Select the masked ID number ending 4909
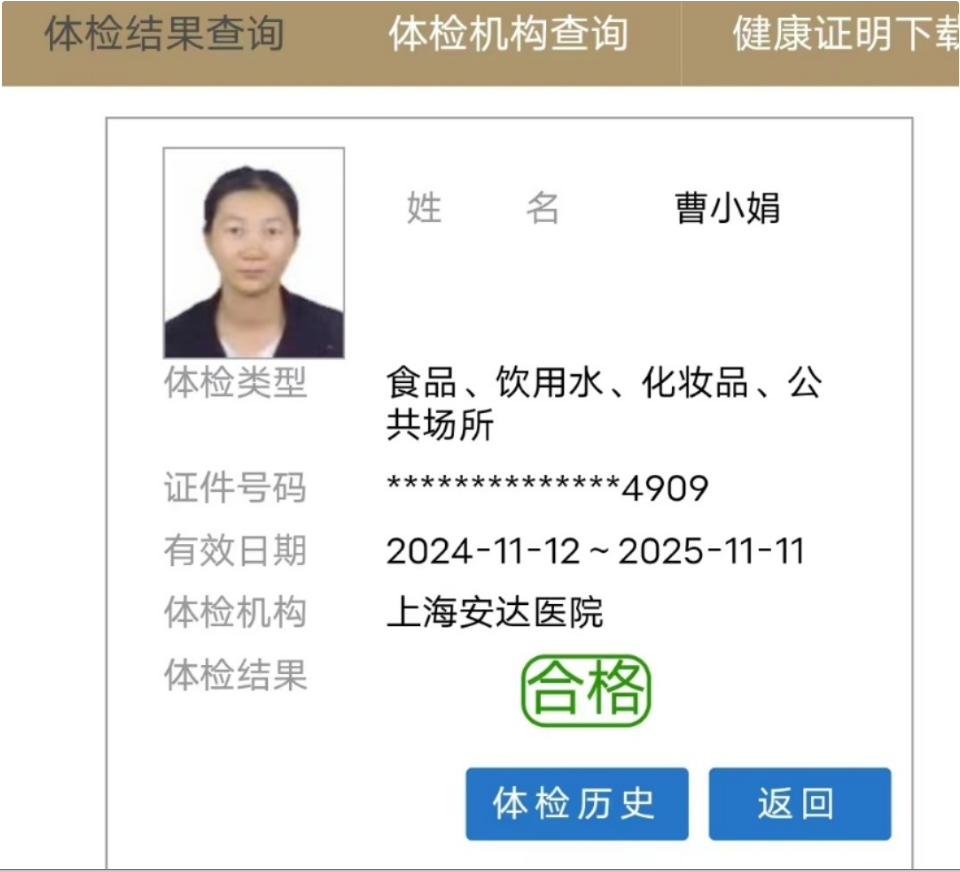This screenshot has height=872, width=960. (x=548, y=488)
